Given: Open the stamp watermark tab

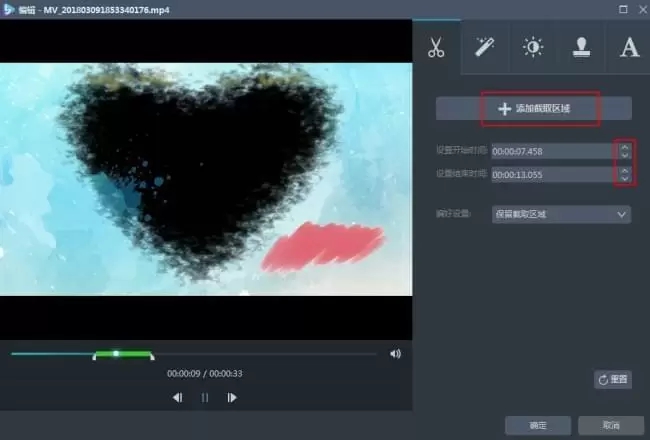Looking at the screenshot, I should coord(581,47).
